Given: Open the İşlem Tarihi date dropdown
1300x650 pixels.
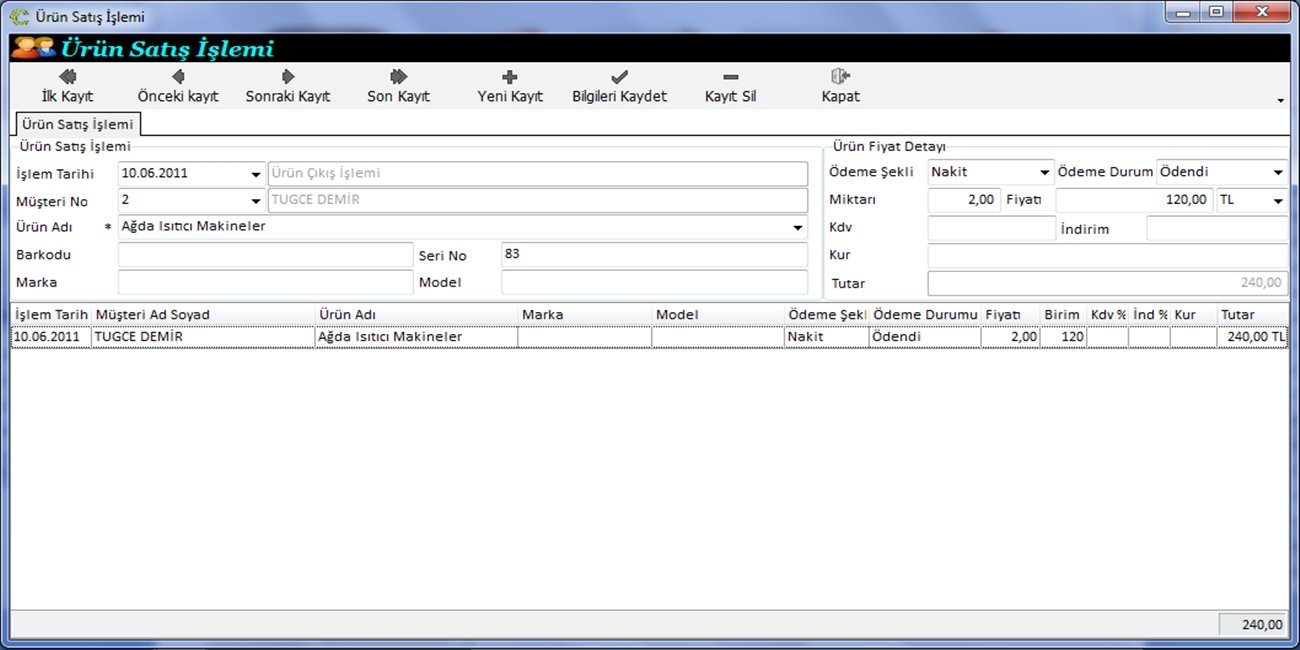Looking at the screenshot, I should coord(256,174).
